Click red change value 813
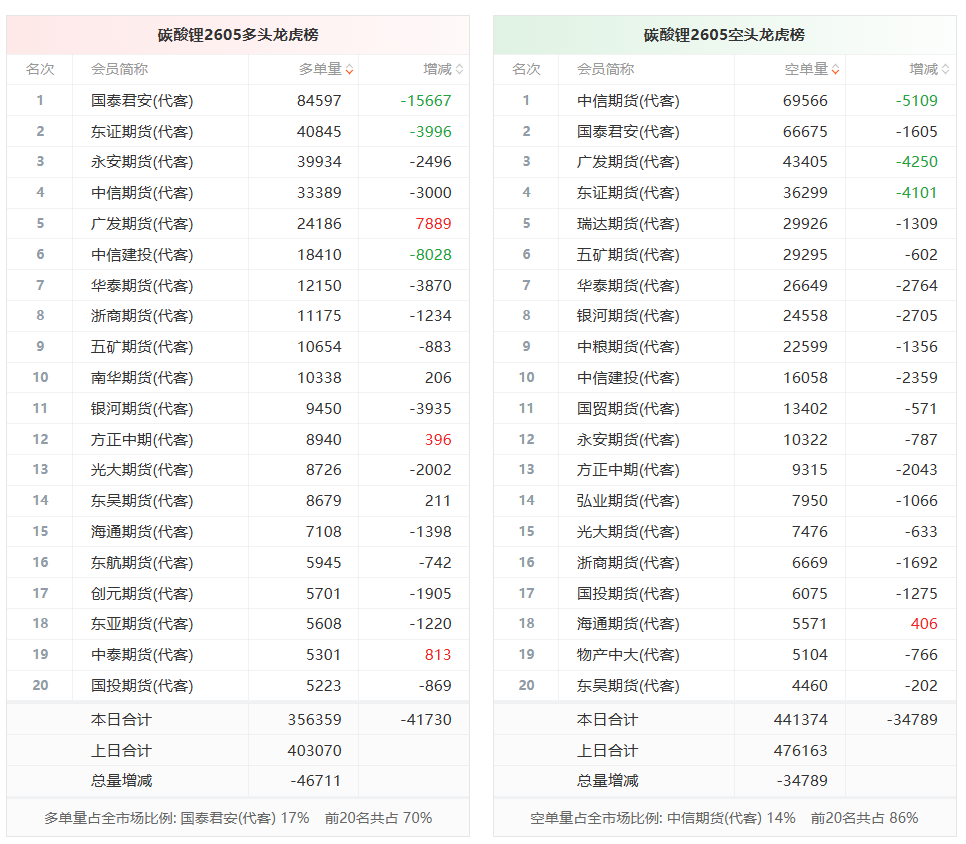The height and width of the screenshot is (844, 966). [x=438, y=654]
